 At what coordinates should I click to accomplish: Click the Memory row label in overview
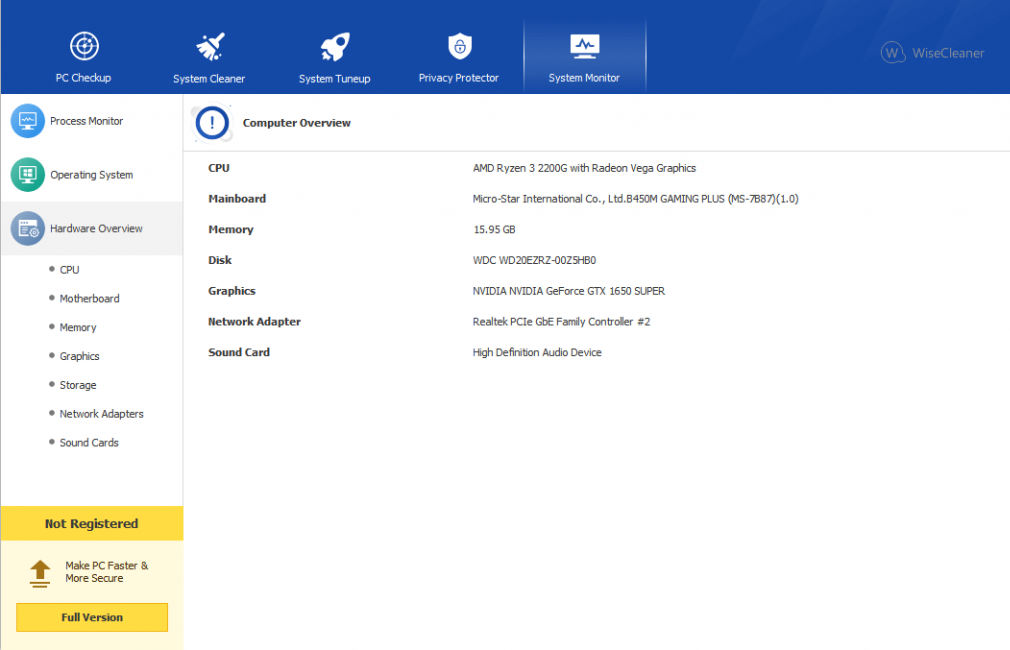point(231,229)
